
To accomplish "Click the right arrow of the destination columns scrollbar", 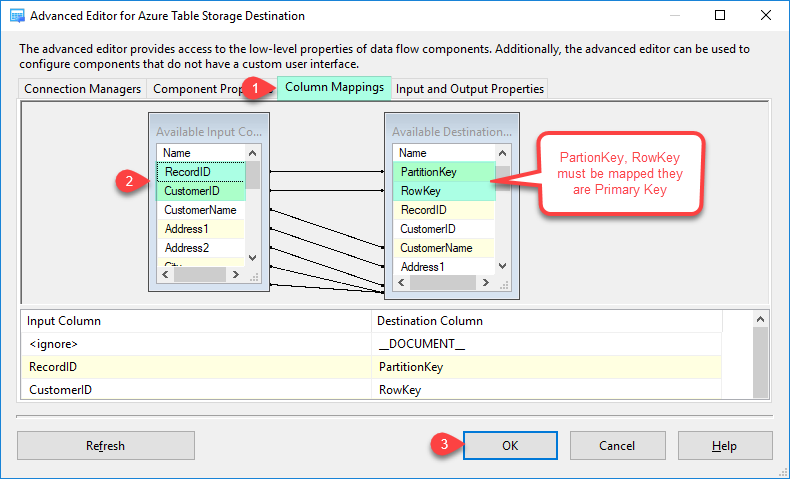I will click(485, 283).
